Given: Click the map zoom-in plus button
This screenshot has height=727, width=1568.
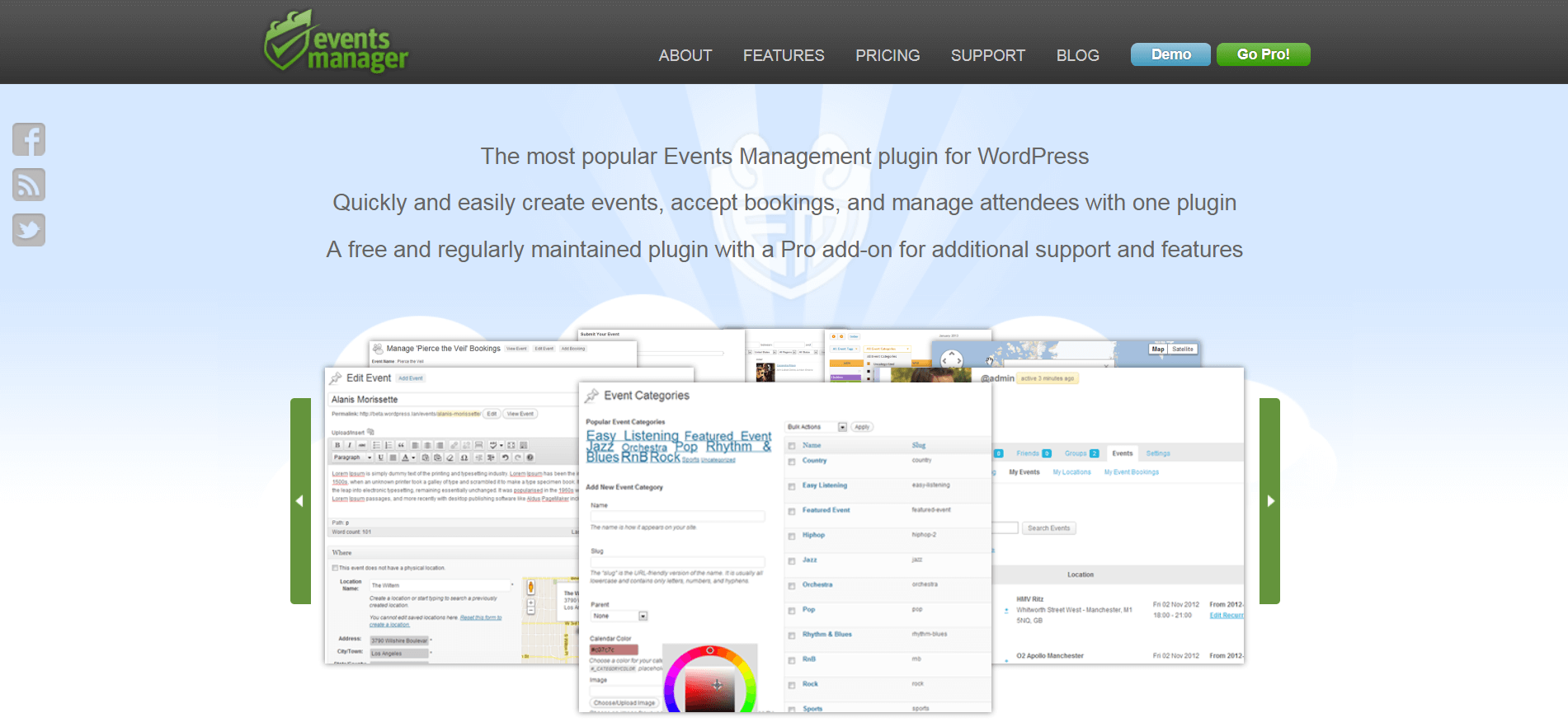Looking at the screenshot, I should click(531, 603).
